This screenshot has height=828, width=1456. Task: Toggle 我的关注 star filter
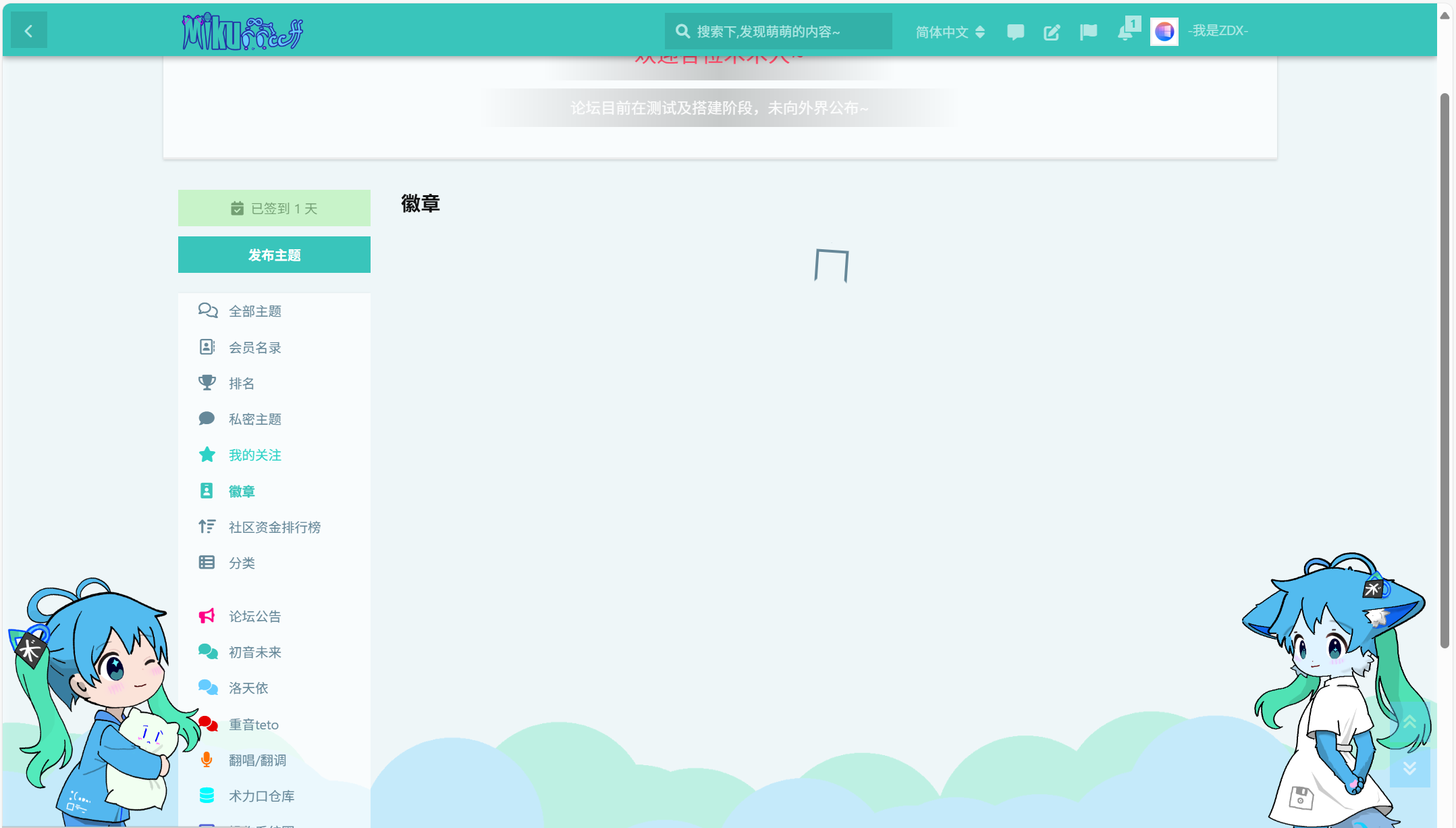coord(254,455)
